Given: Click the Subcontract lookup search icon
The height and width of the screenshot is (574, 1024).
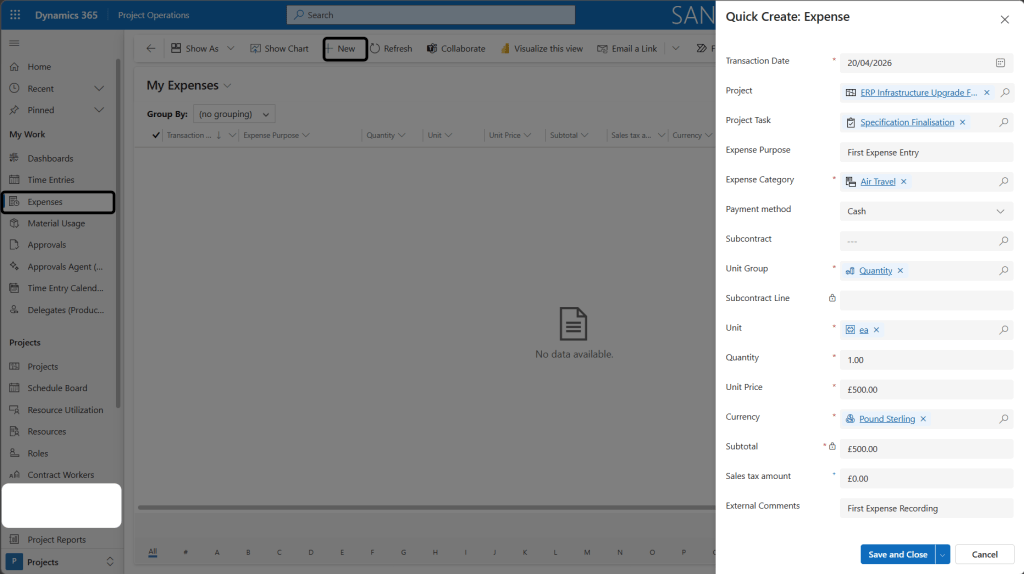Looking at the screenshot, I should click(1004, 241).
